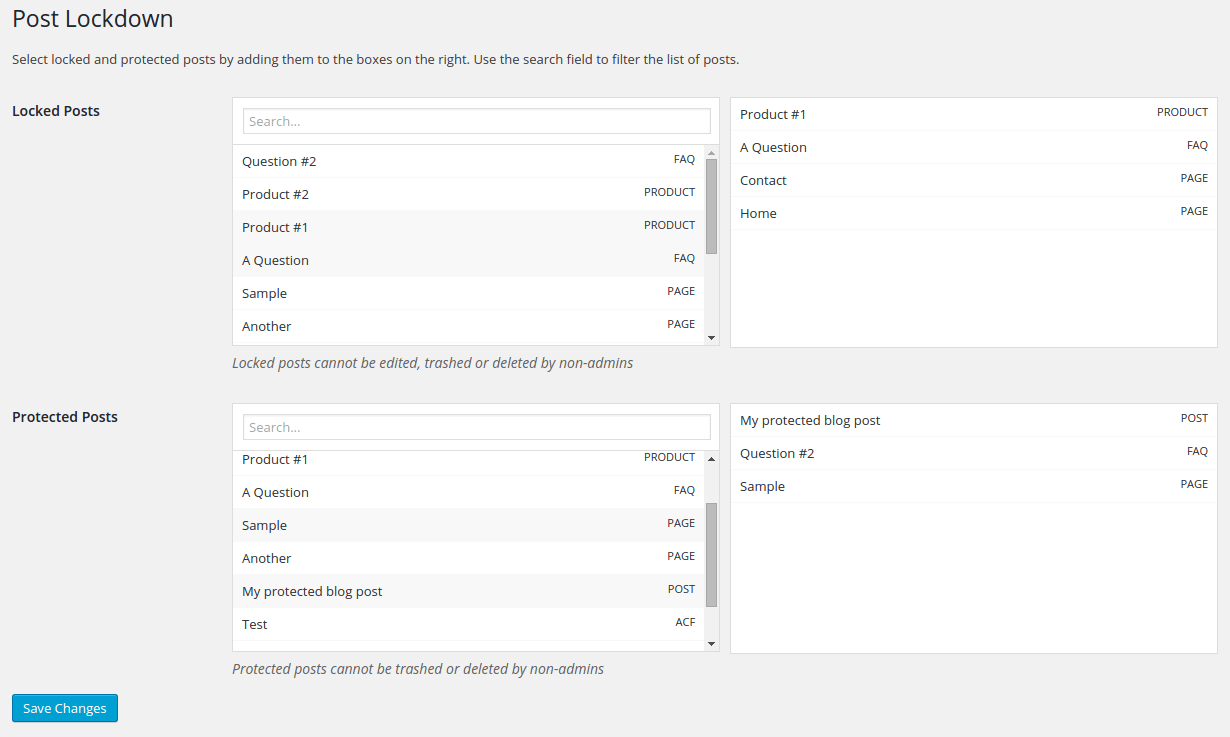Click the Save Changes button
The height and width of the screenshot is (737, 1230).
click(65, 708)
